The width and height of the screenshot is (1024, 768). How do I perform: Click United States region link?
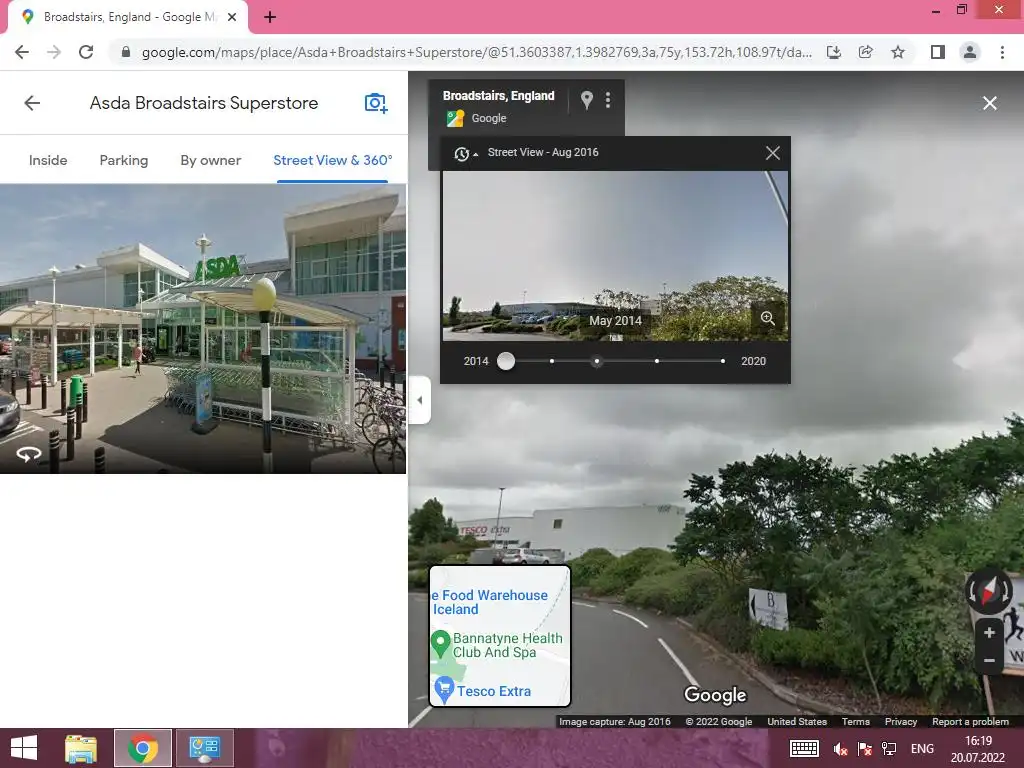tap(797, 722)
